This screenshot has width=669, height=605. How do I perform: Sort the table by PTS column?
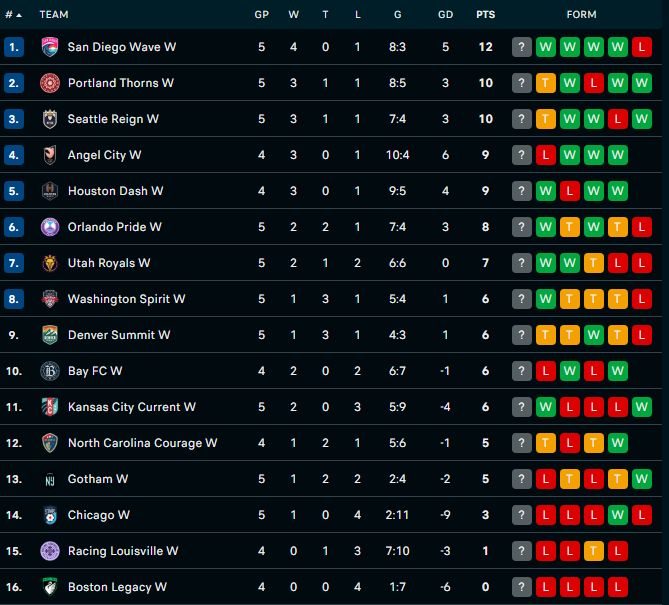click(x=486, y=15)
